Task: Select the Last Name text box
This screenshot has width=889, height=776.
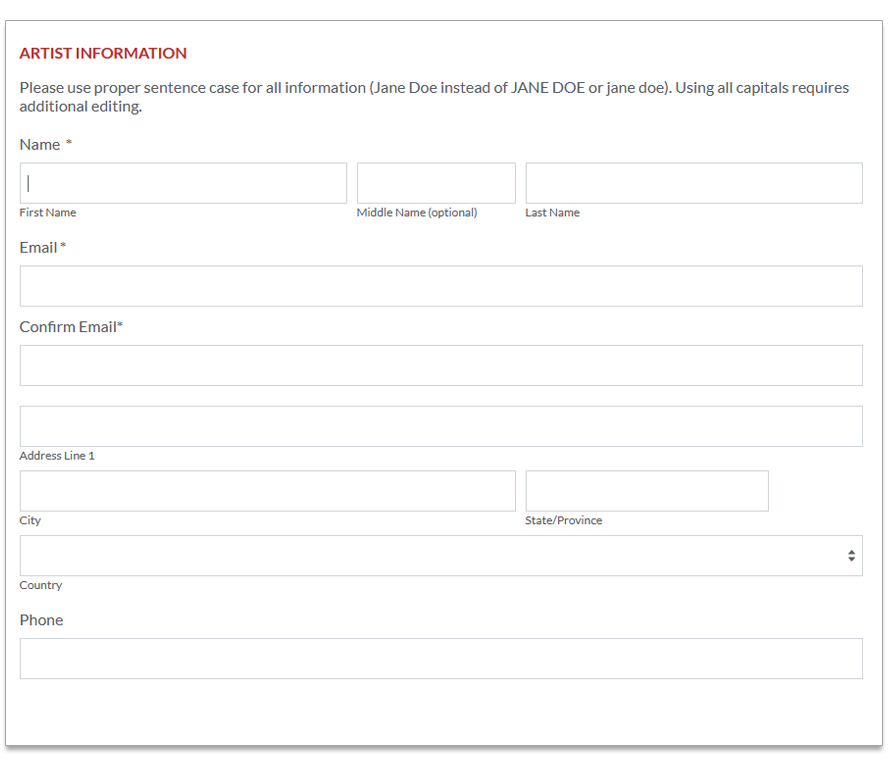Action: click(694, 183)
